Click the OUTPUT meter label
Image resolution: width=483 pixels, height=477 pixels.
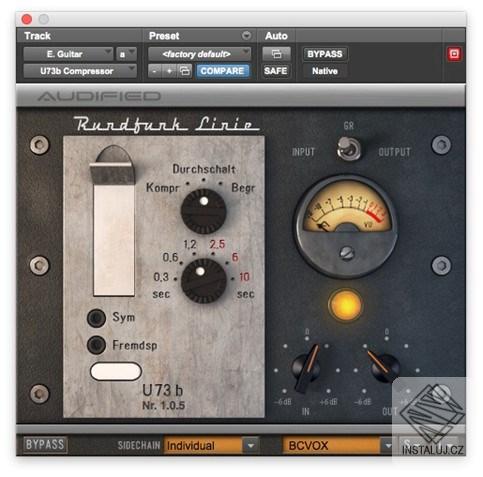394,152
